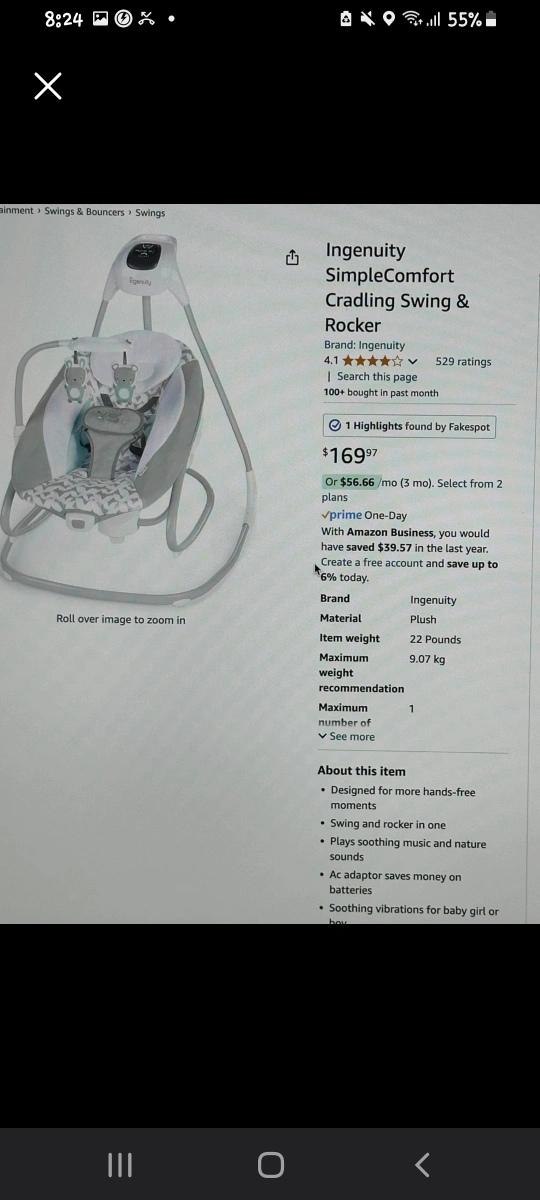Click the four-star rating stars
The width and height of the screenshot is (540, 1200).
(373, 361)
